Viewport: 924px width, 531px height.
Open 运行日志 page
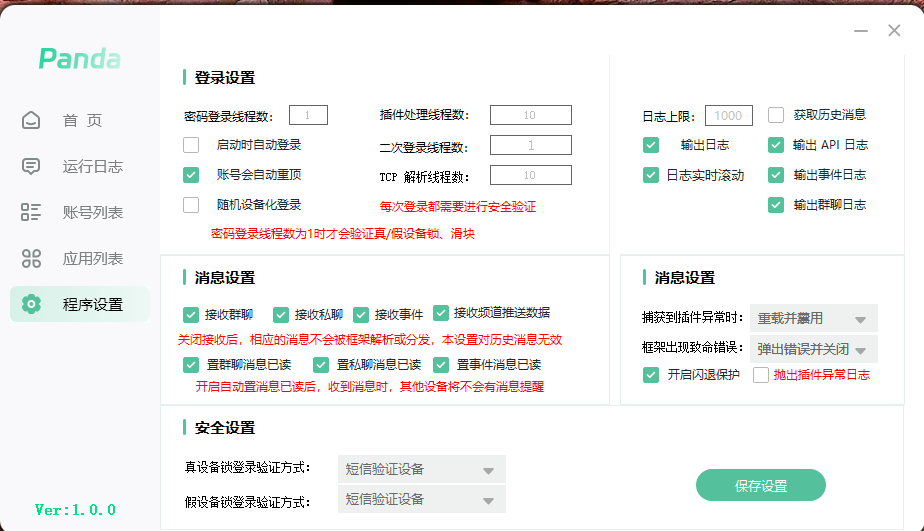pos(92,166)
